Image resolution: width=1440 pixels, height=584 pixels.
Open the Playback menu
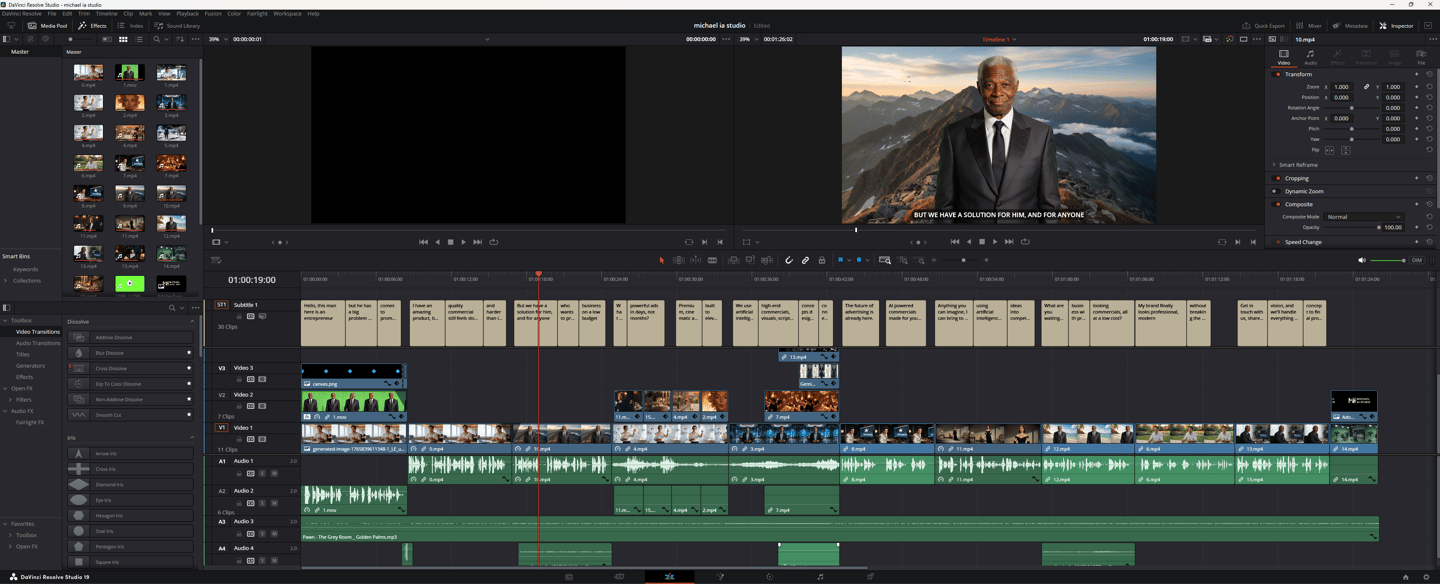(187, 14)
